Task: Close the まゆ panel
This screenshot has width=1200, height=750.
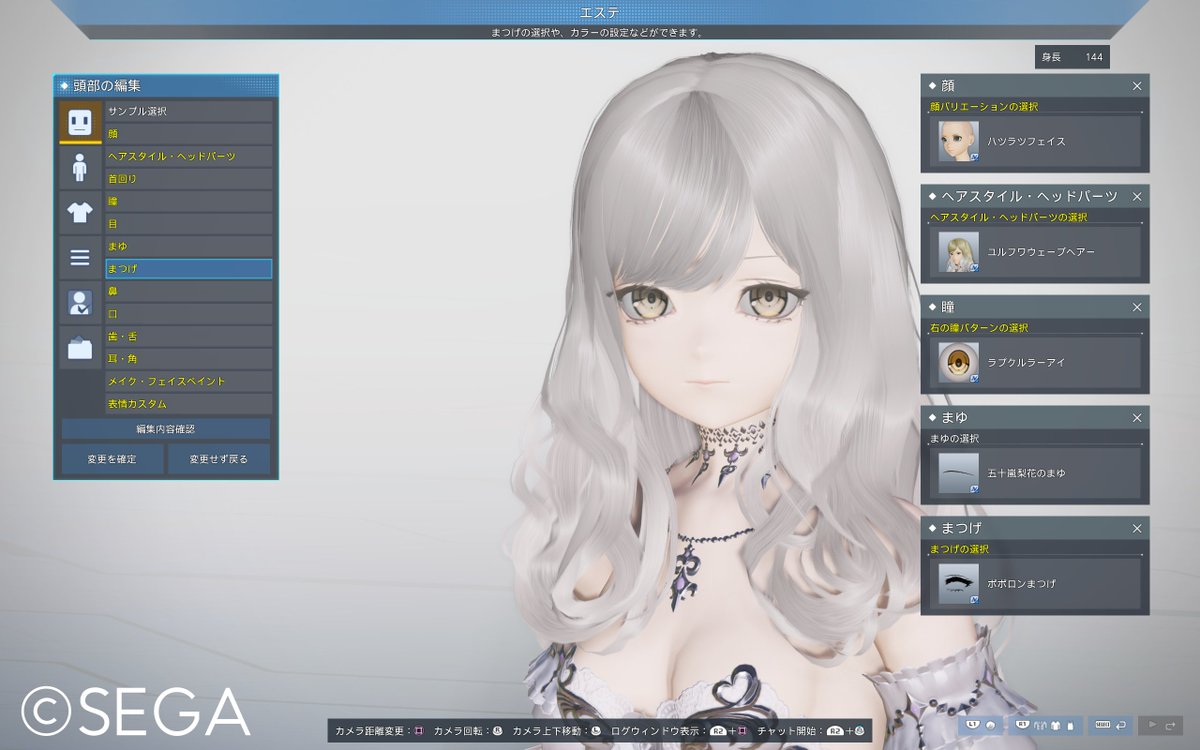Action: coord(1137,418)
